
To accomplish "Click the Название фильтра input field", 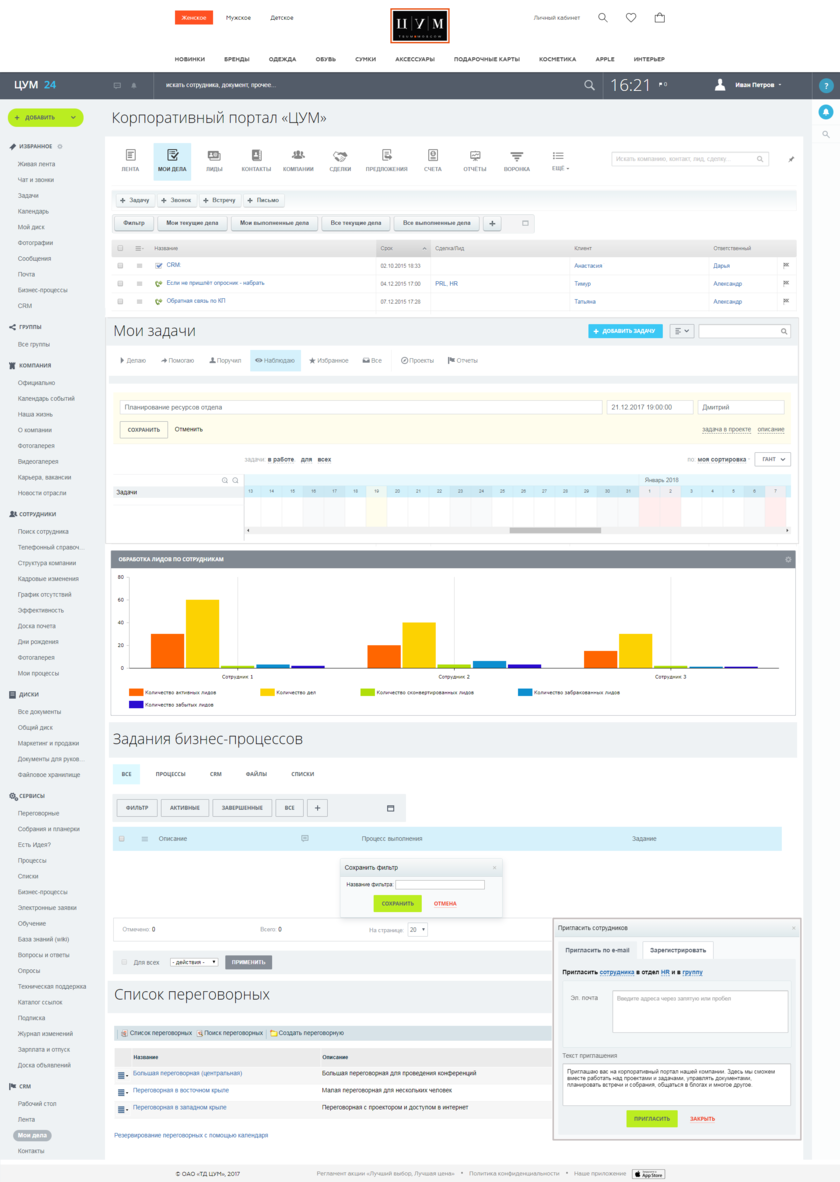I will (440, 885).
